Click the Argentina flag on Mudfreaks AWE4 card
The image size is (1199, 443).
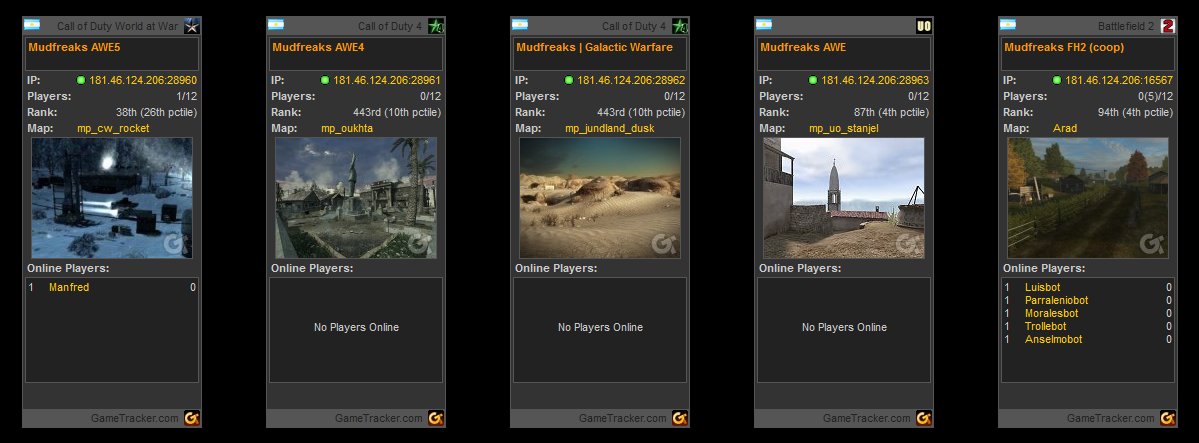(x=275, y=24)
